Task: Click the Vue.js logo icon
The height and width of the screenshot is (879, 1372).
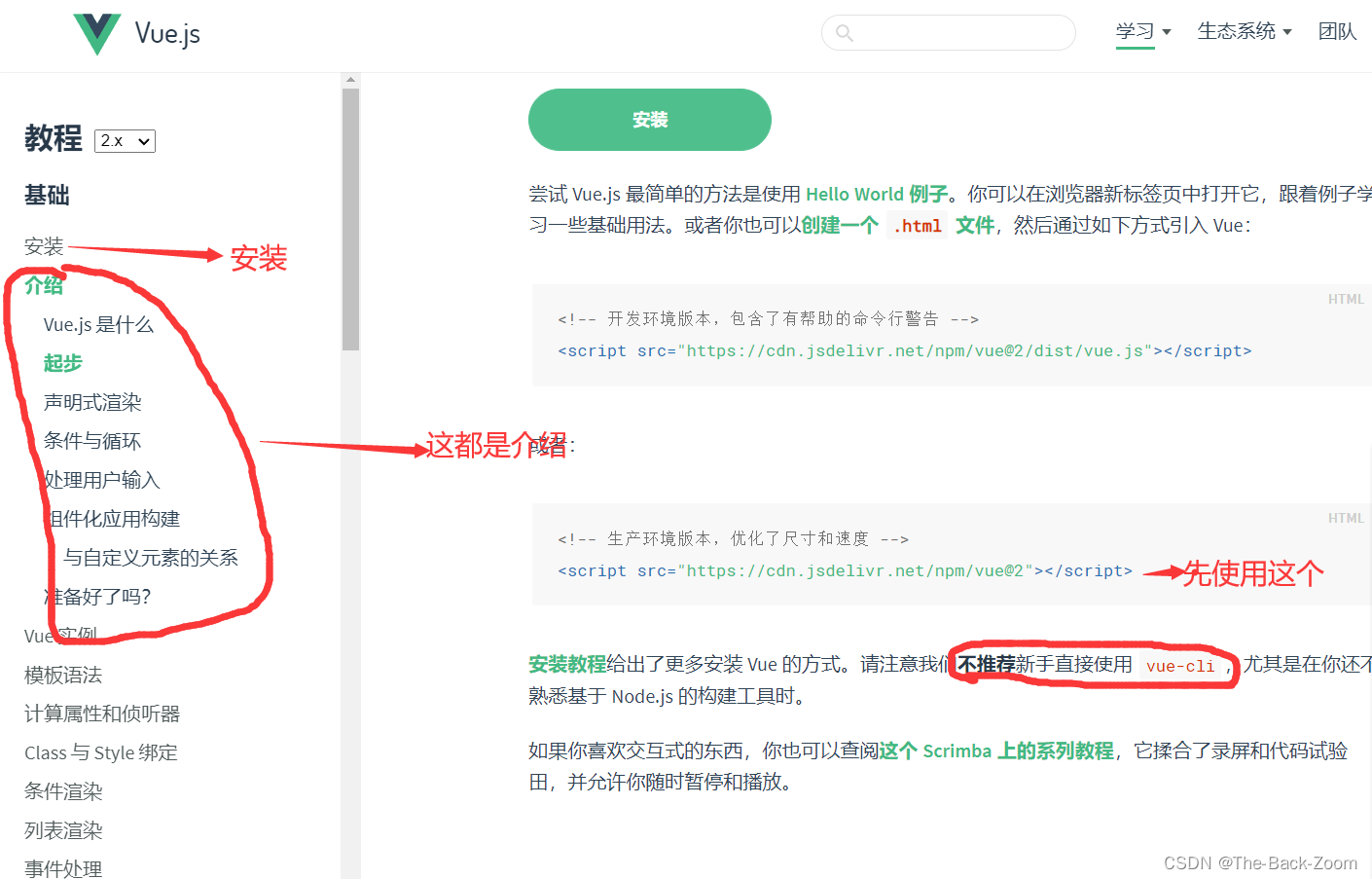Action: point(97,34)
